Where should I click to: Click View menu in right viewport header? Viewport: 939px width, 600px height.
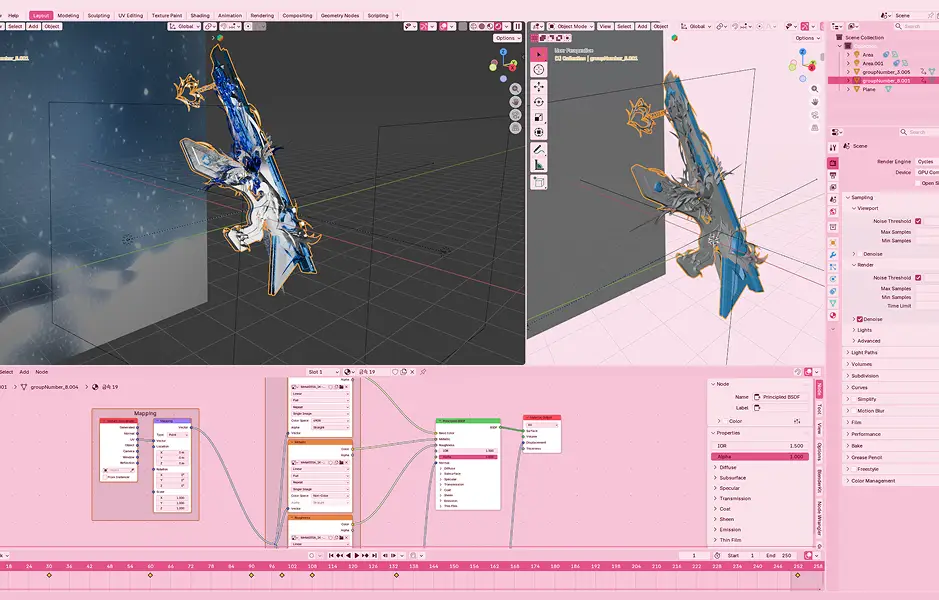pyautogui.click(x=605, y=26)
